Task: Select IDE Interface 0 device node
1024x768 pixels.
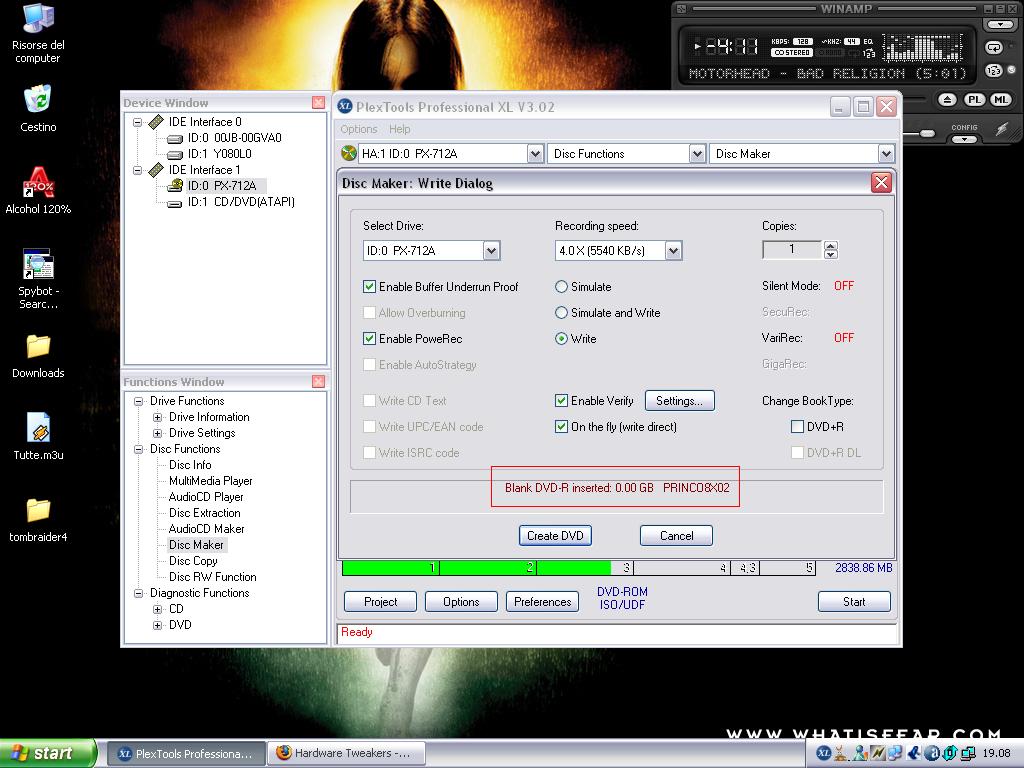Action: pyautogui.click(x=204, y=121)
